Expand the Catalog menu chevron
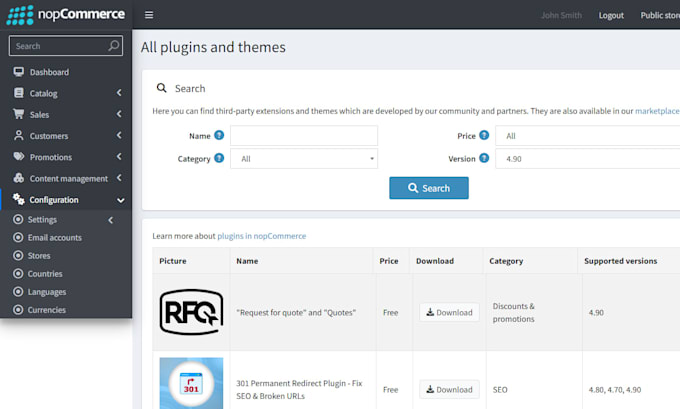Screen dimensions: 680x409 [x=119, y=93]
